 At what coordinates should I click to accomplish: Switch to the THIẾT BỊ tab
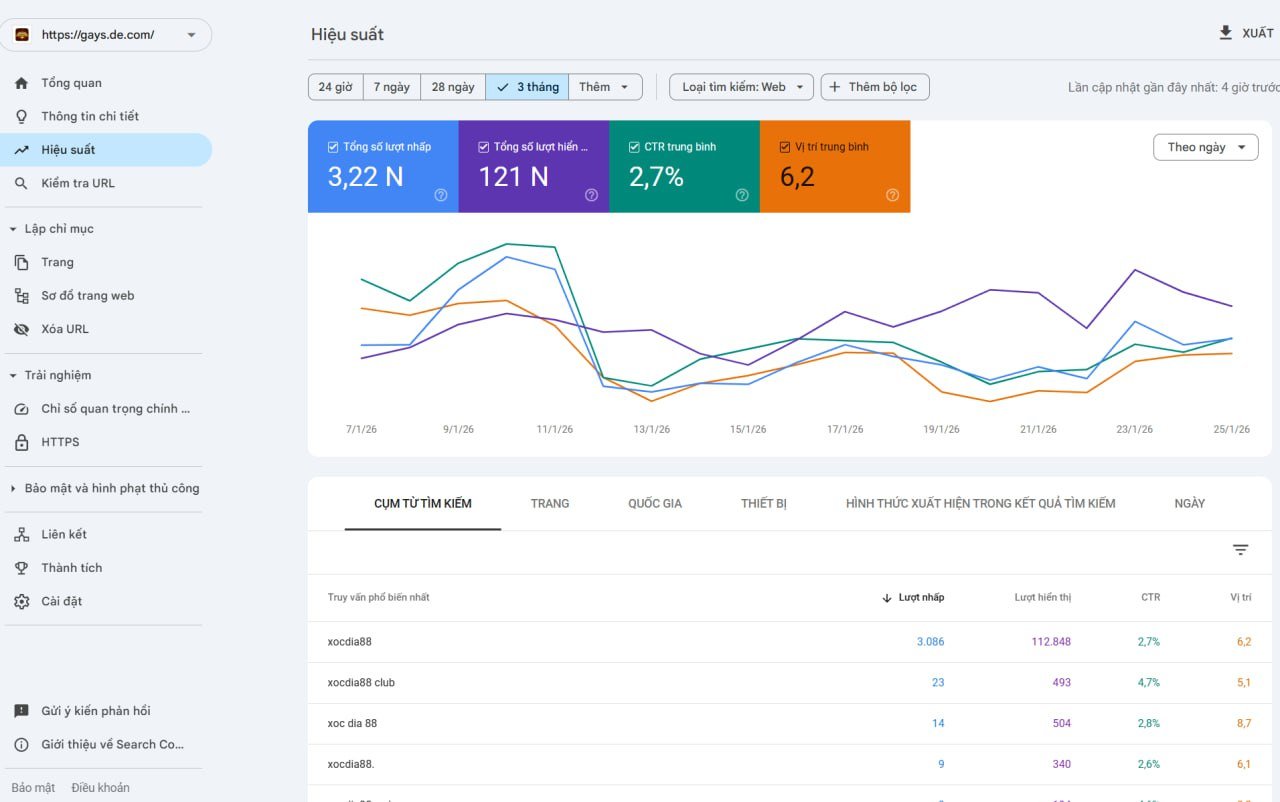tap(764, 503)
